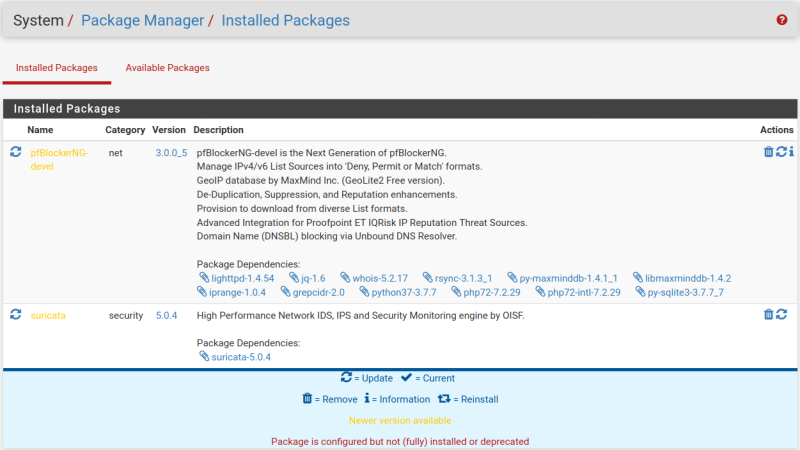The width and height of the screenshot is (800, 450).
Task: Open the python37-3.7.7 dependency link
Action: click(404, 292)
